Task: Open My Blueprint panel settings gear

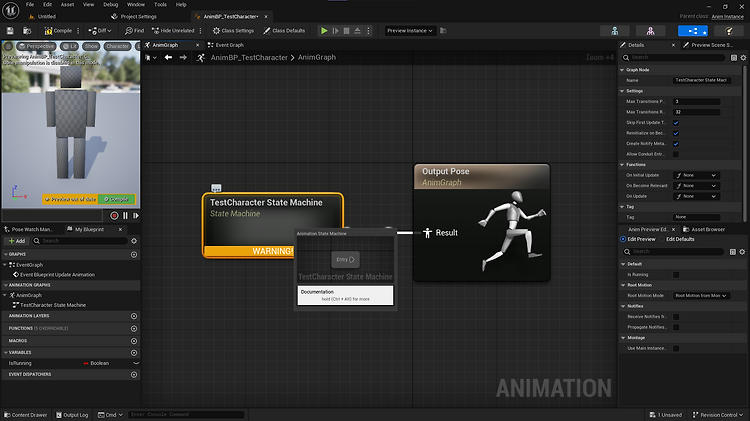Action: click(134, 241)
